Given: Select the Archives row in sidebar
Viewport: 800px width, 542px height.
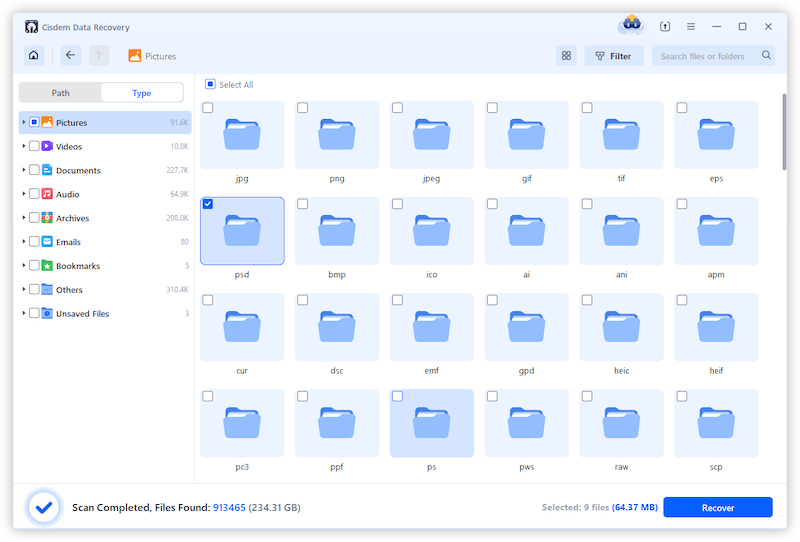Looking at the screenshot, I should pos(105,218).
